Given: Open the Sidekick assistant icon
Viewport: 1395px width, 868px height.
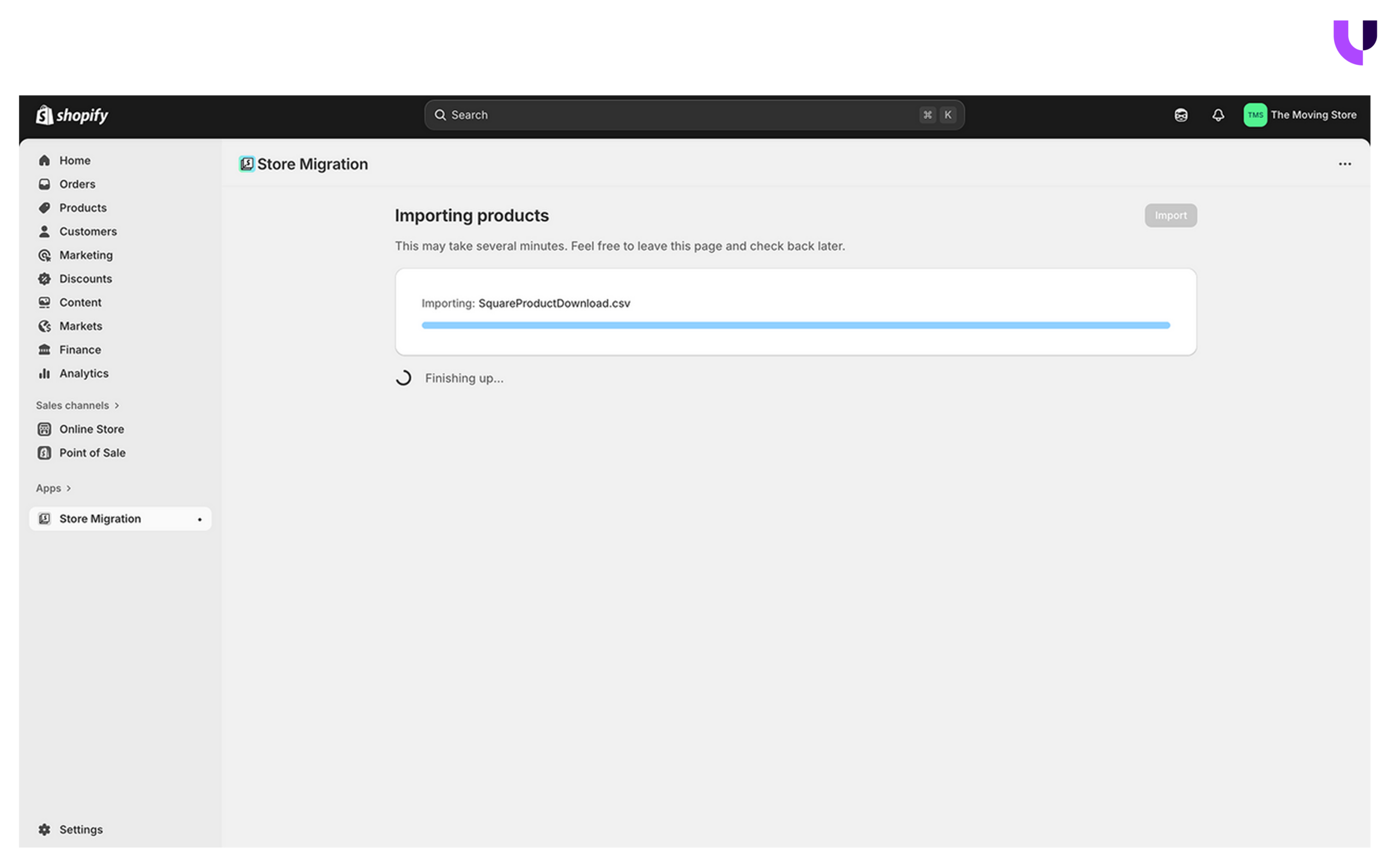Looking at the screenshot, I should coord(1180,115).
